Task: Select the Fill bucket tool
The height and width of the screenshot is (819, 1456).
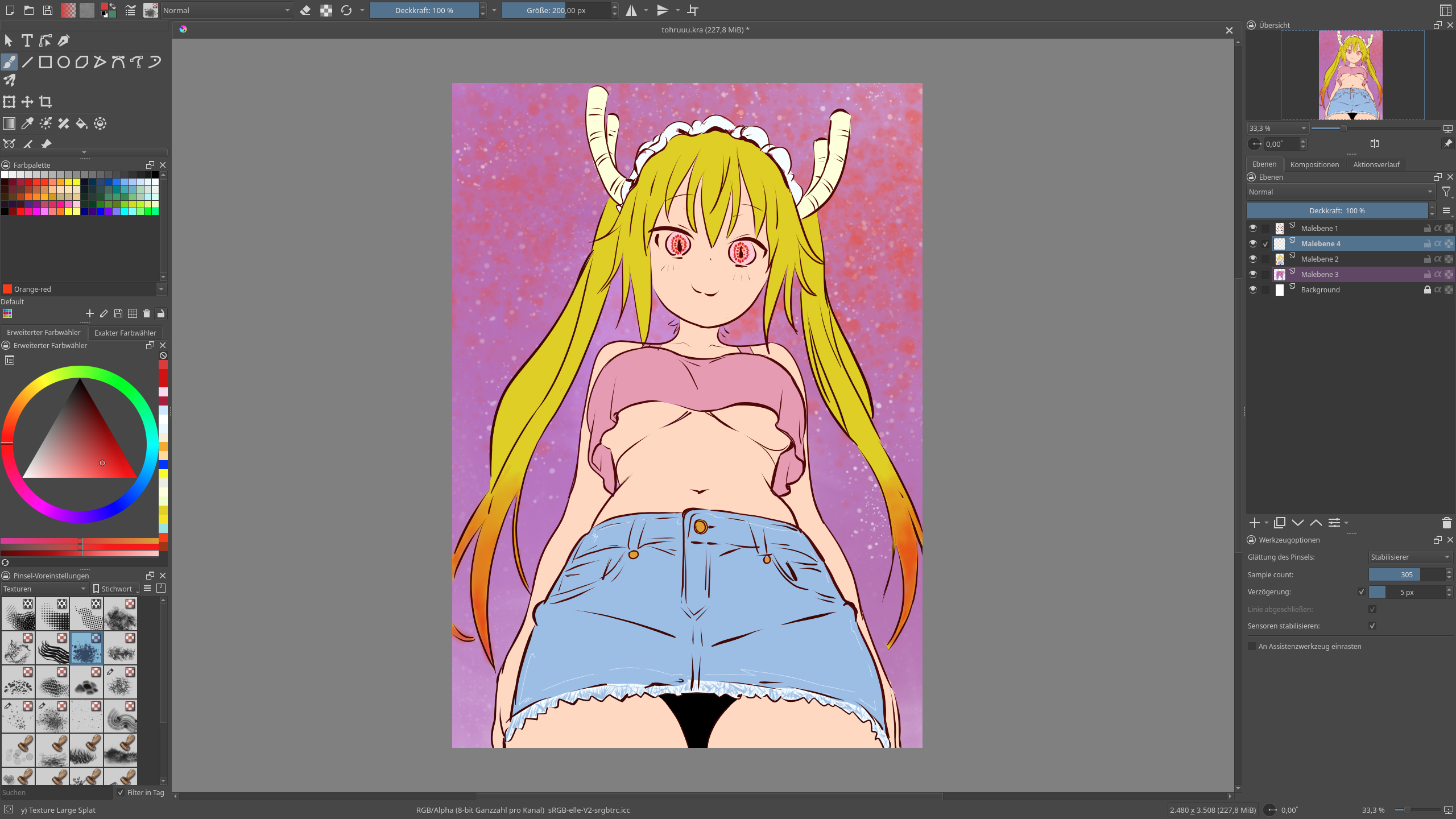Action: [82, 123]
